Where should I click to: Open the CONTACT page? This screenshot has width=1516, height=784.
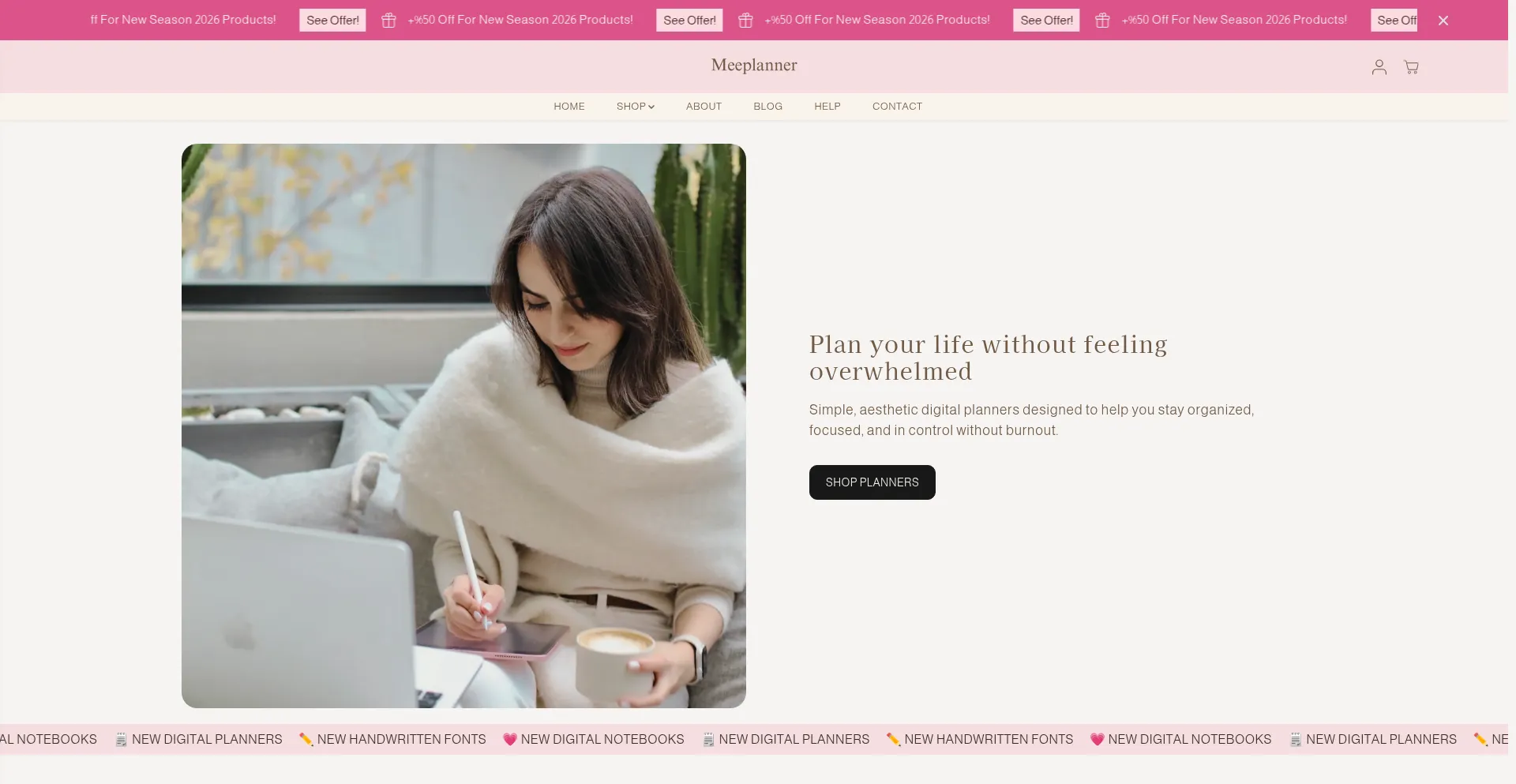[897, 107]
